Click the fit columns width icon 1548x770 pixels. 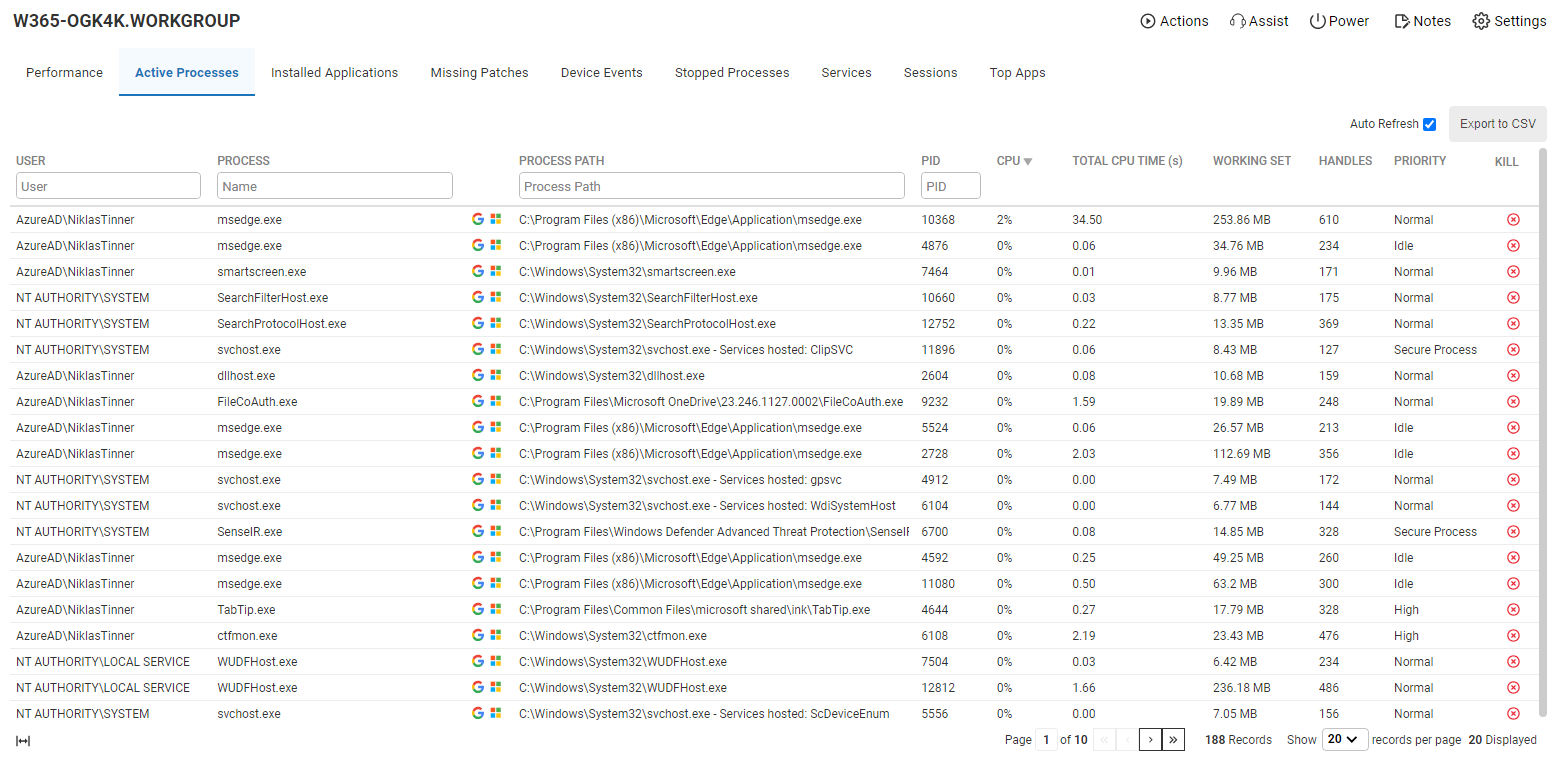pyautogui.click(x=23, y=741)
